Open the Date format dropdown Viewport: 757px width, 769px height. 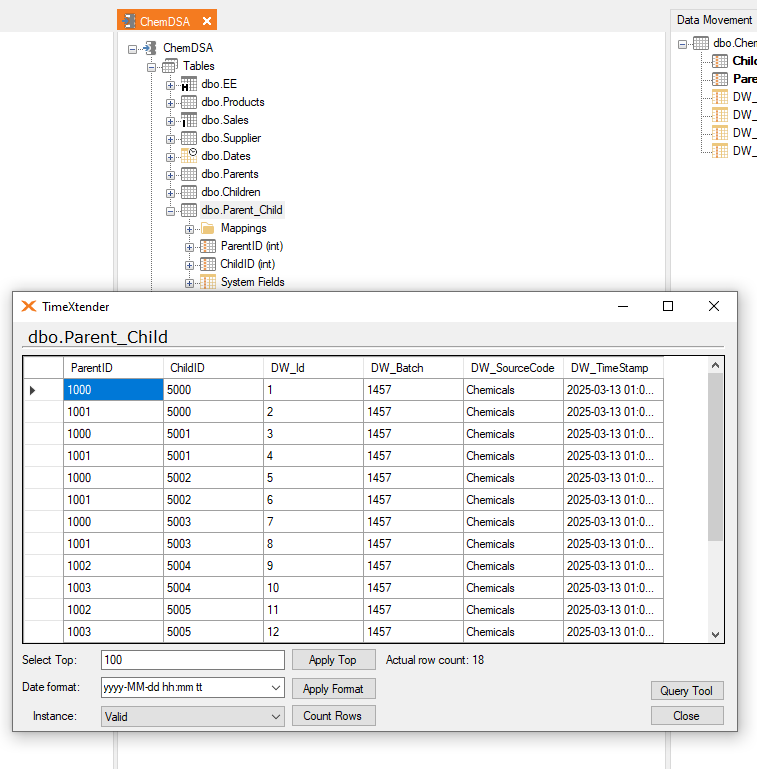pos(276,688)
